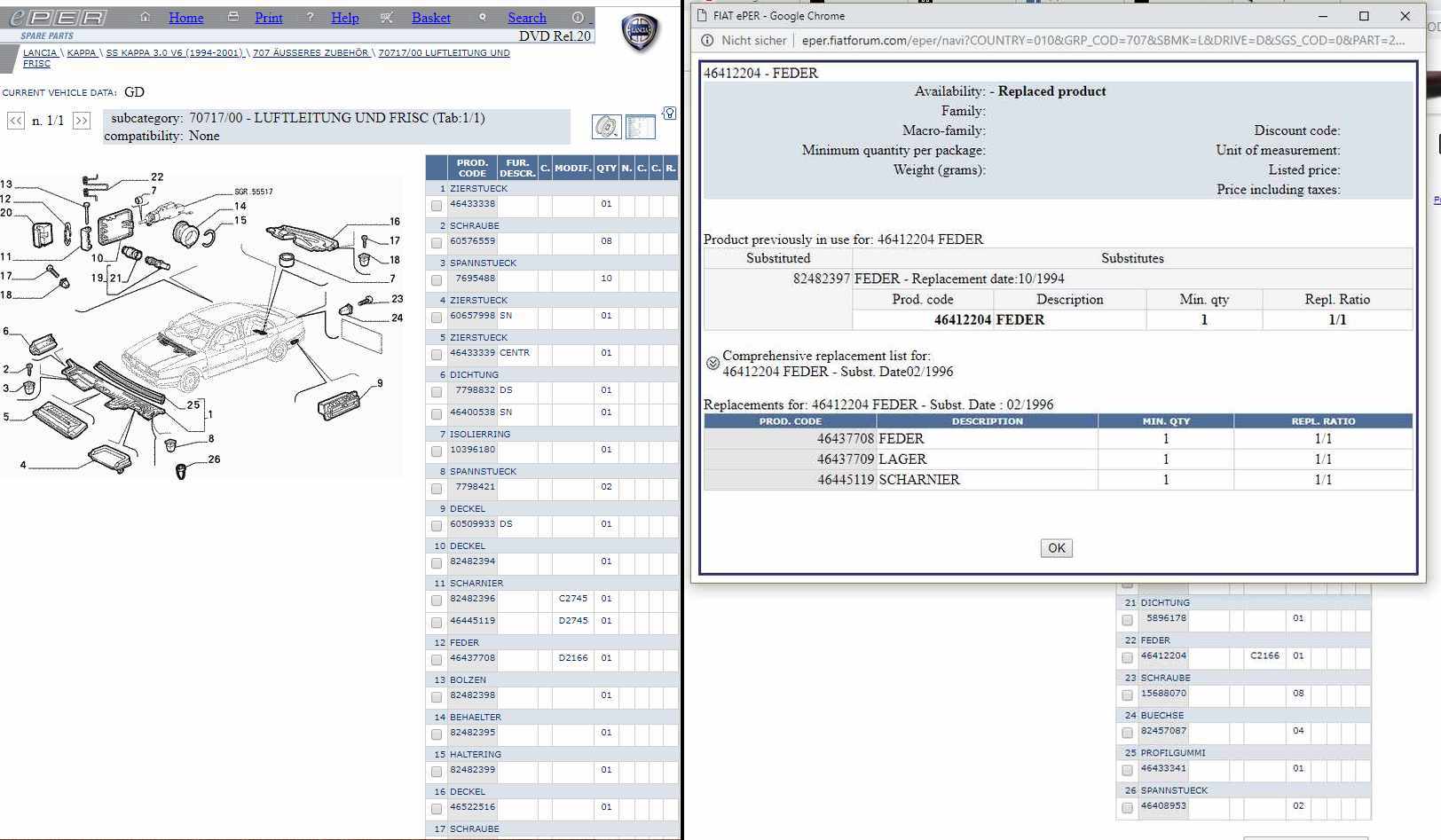Check the box for part 46433339
The height and width of the screenshot is (840, 1441).
(x=437, y=355)
